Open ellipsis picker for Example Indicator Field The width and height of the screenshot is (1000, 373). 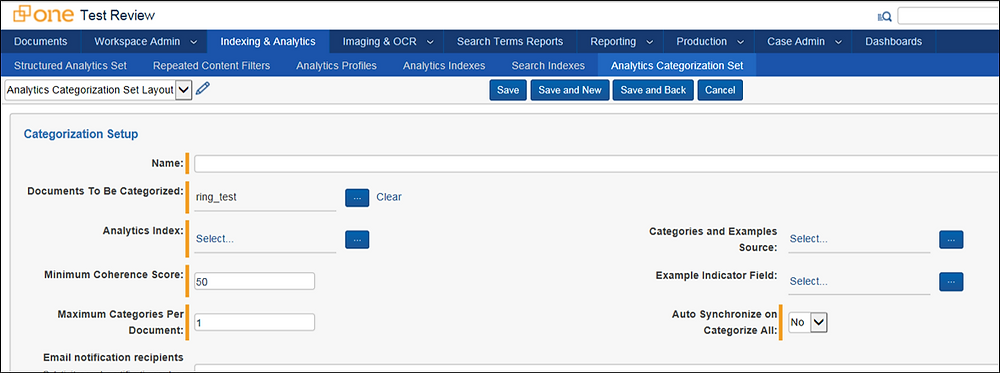point(951,282)
